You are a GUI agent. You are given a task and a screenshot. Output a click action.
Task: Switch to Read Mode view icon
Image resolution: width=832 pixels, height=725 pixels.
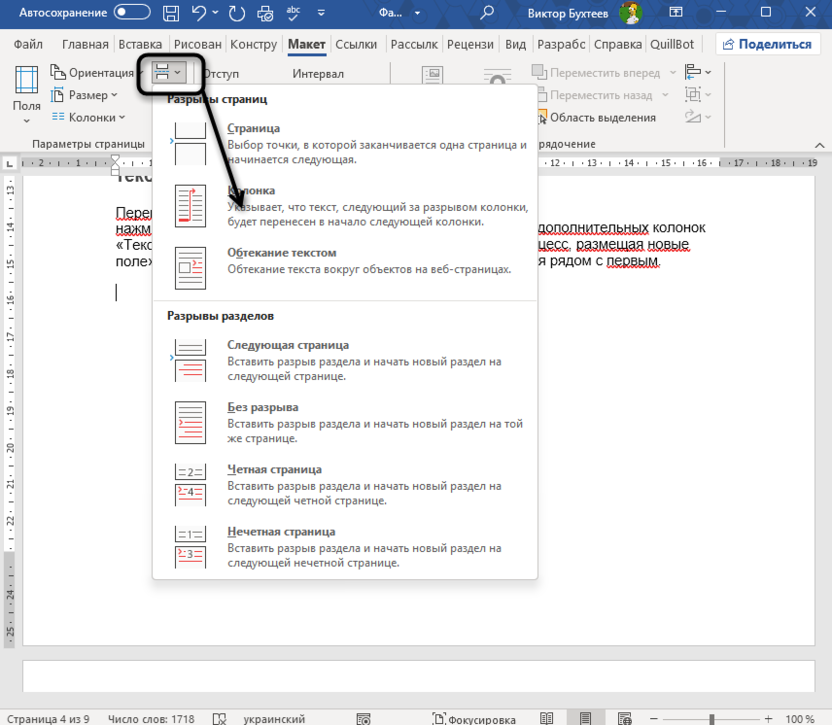click(x=547, y=718)
